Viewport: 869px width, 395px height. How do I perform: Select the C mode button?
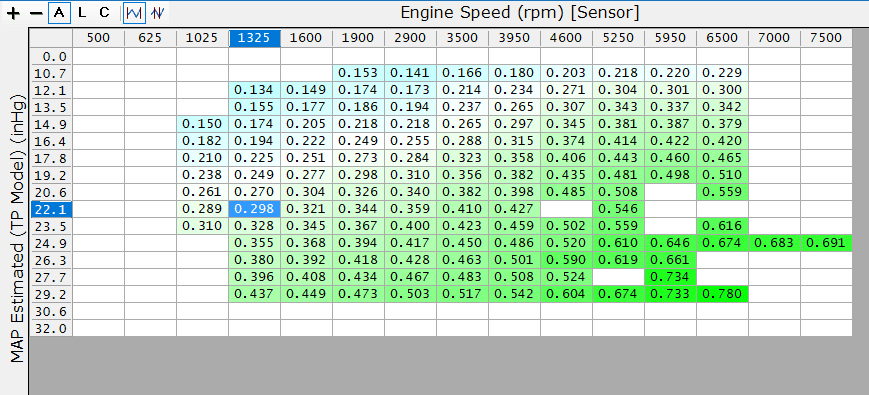point(104,13)
